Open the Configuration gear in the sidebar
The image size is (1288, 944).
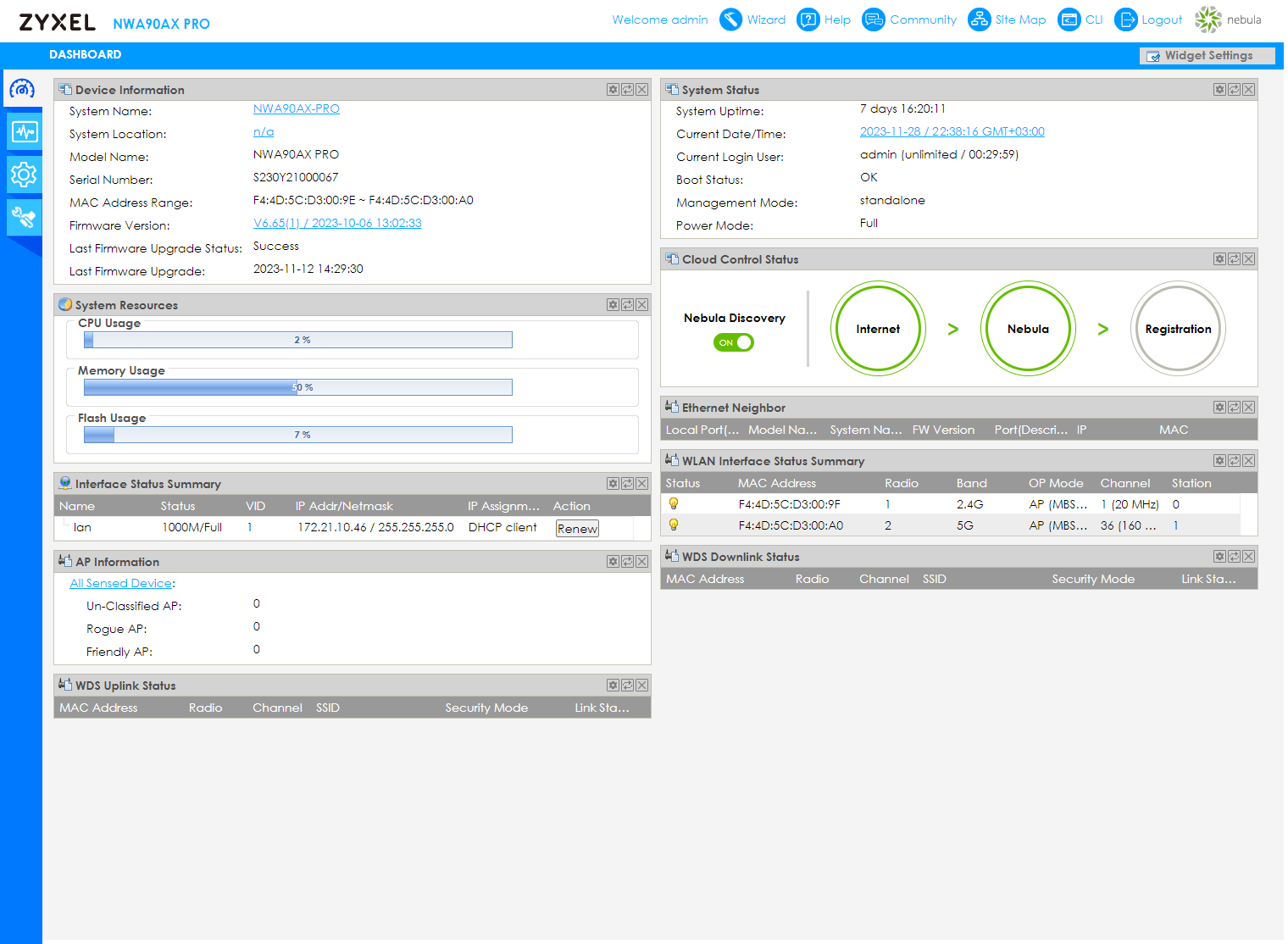[24, 175]
